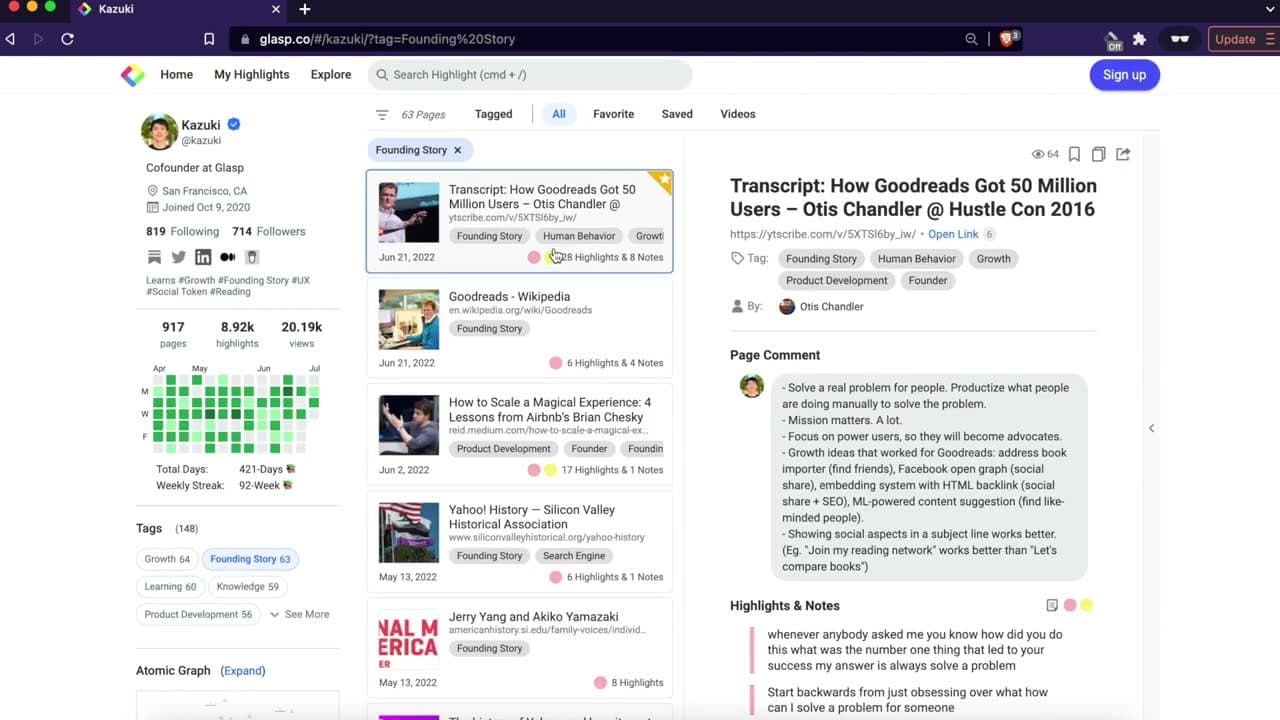
Task: Open Kazuki's LinkedIn profile icon
Action: 203,257
